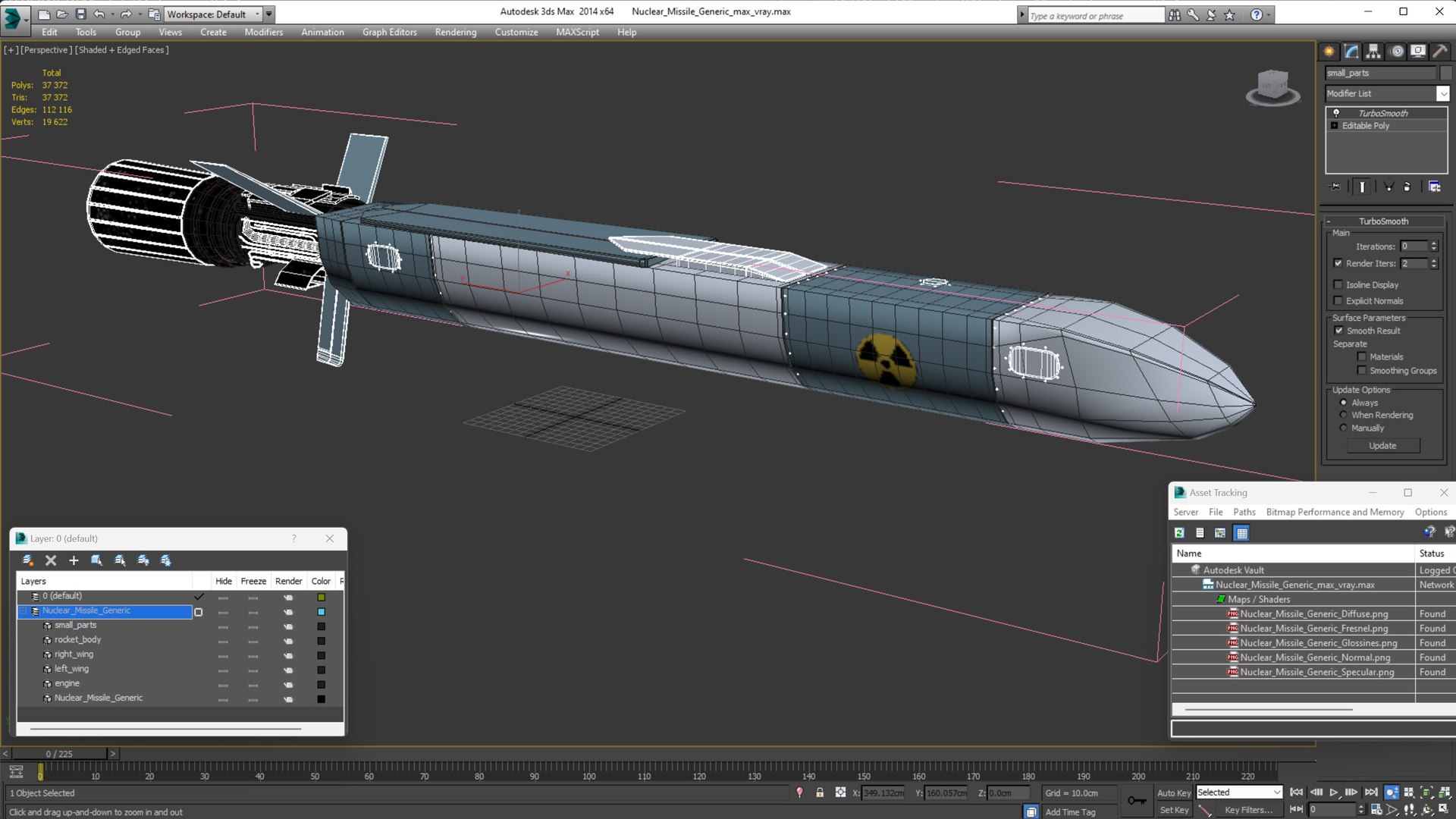The width and height of the screenshot is (1456, 819).
Task: Click Configure Modifier Sets icon
Action: coord(1434,187)
